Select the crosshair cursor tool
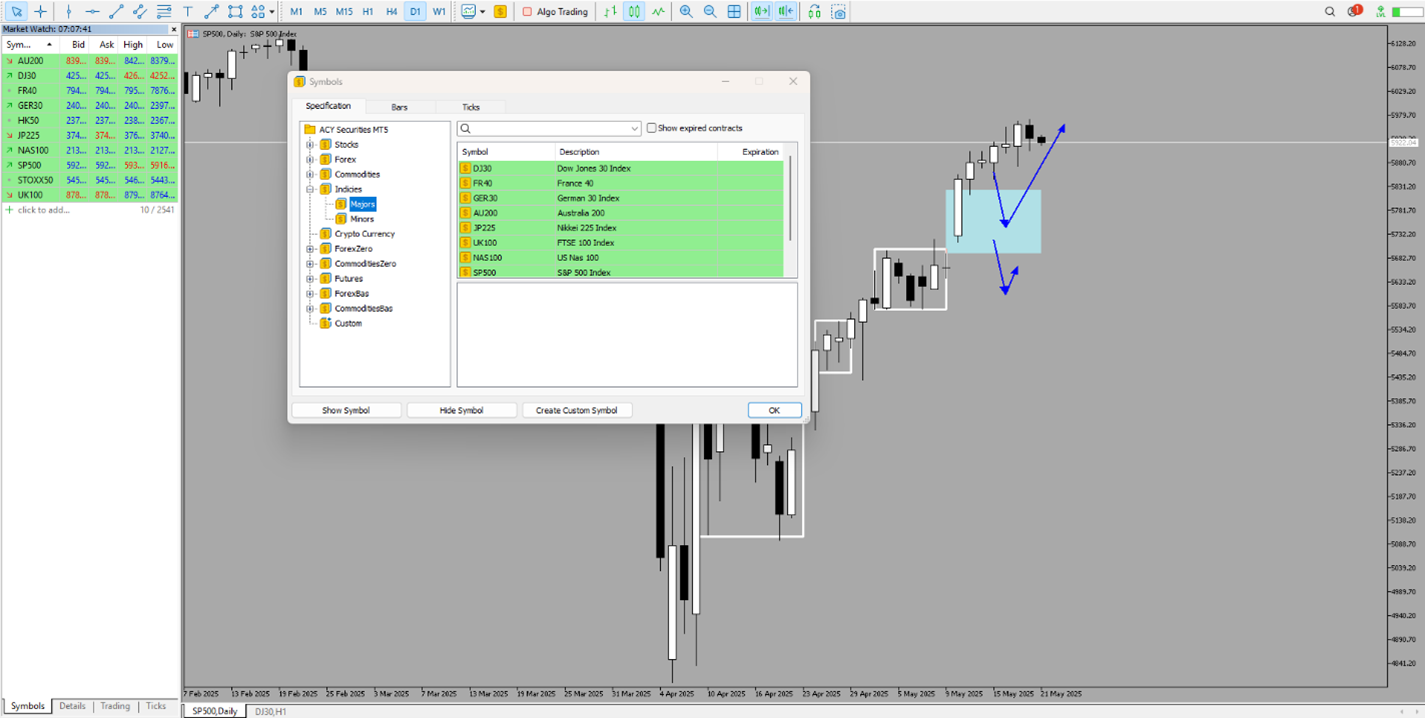 [40, 12]
